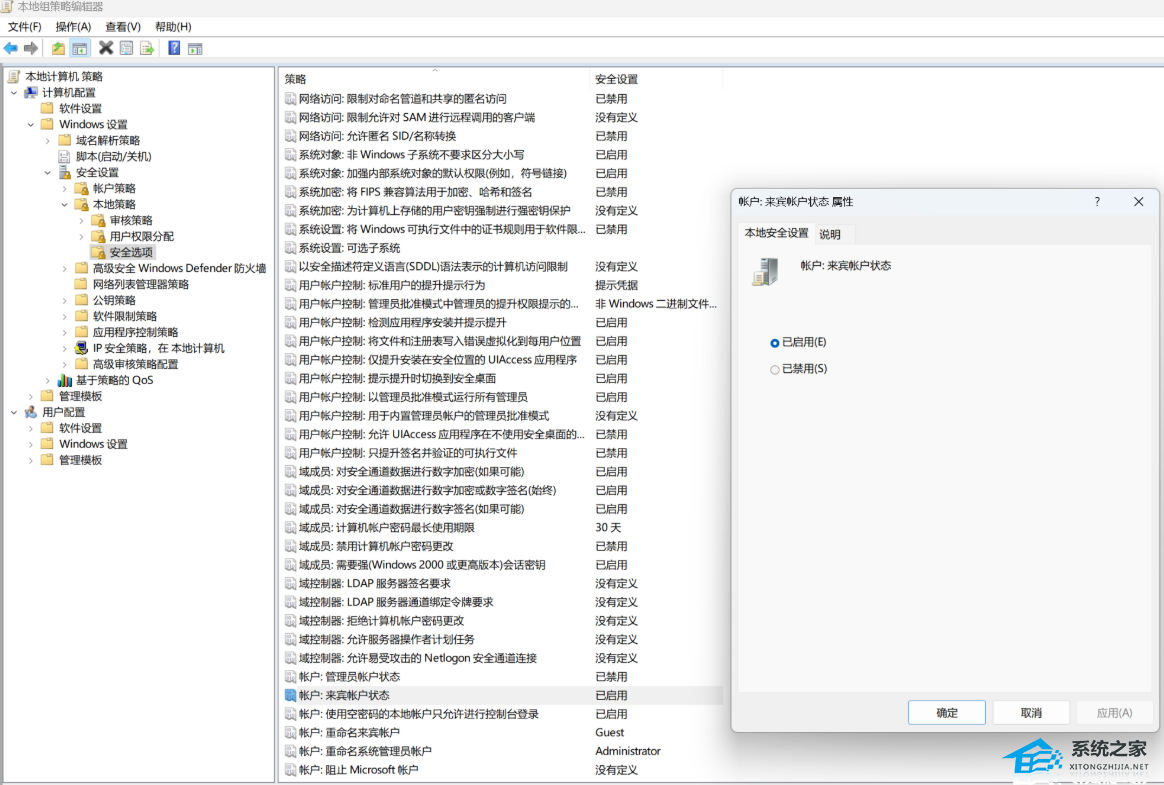Click the Properties icon in toolbar
The width and height of the screenshot is (1164, 785).
[x=126, y=48]
